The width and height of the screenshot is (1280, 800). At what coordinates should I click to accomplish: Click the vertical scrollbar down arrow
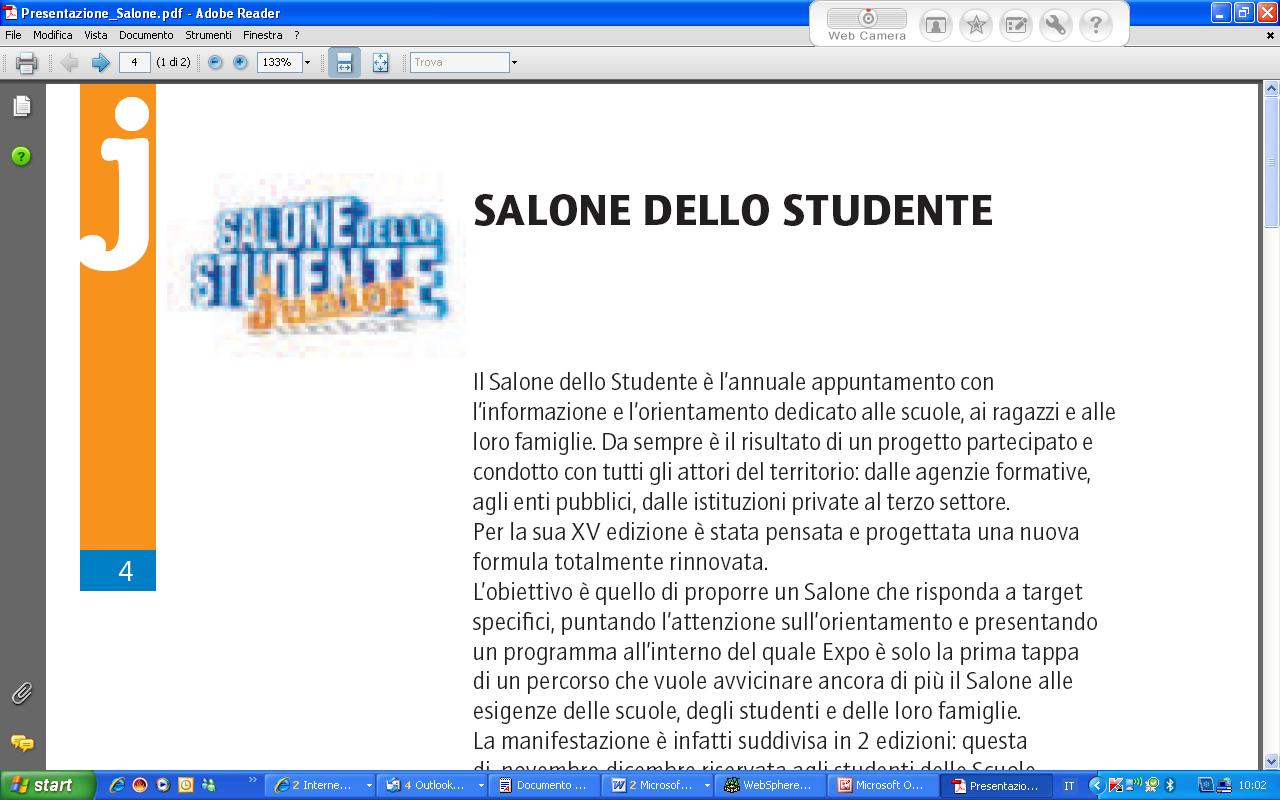(1272, 761)
